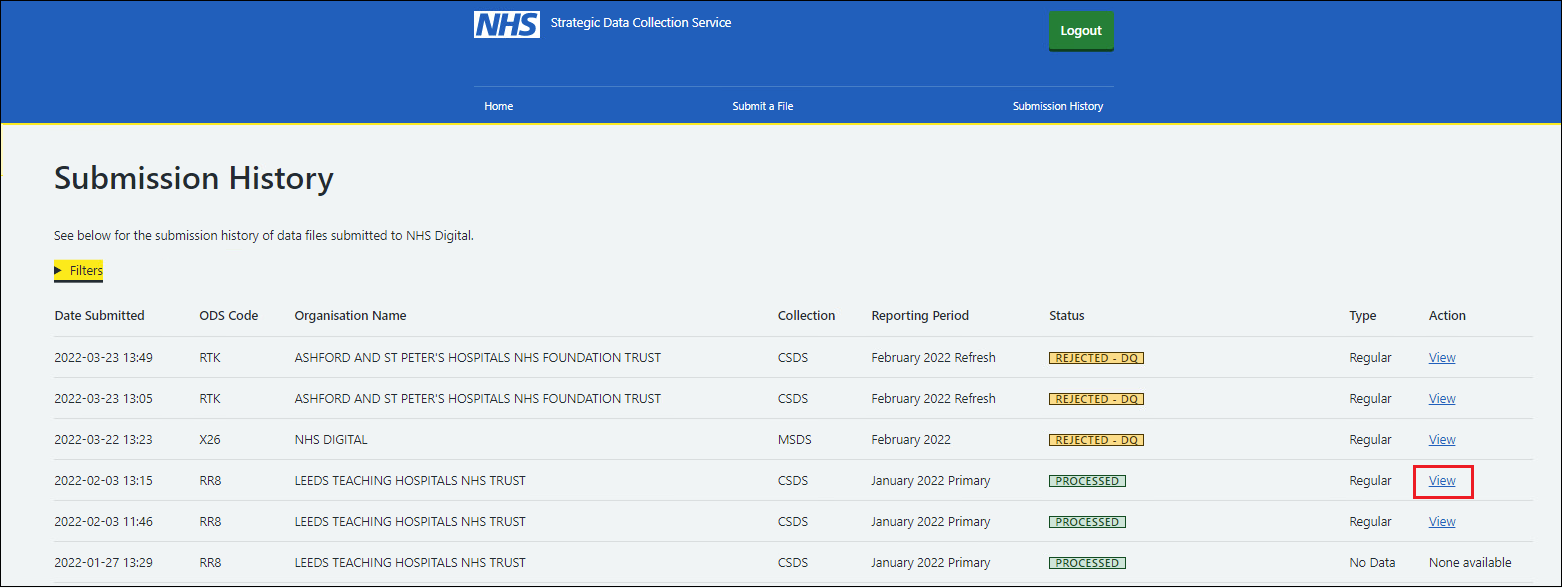Click NHS DIGITAL organisation name

(x=331, y=440)
